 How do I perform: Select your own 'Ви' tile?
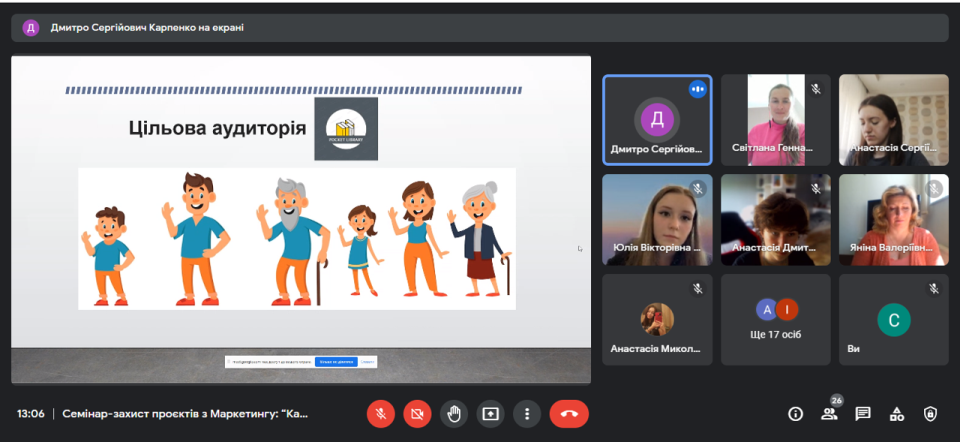click(894, 320)
